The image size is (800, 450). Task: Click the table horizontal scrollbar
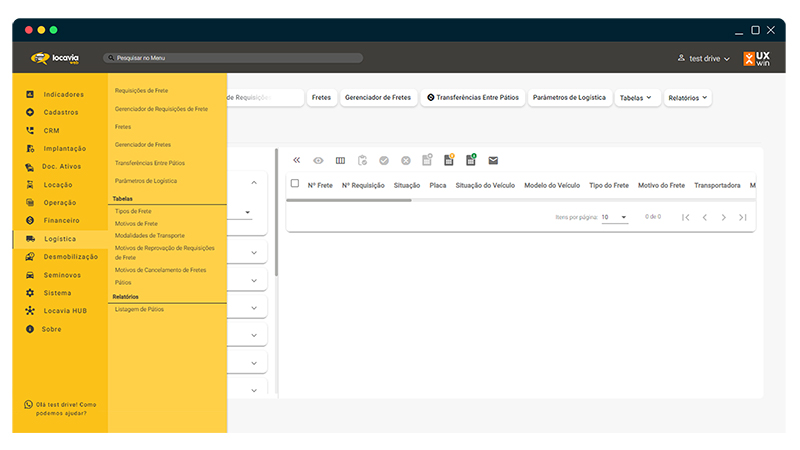[x=349, y=201]
